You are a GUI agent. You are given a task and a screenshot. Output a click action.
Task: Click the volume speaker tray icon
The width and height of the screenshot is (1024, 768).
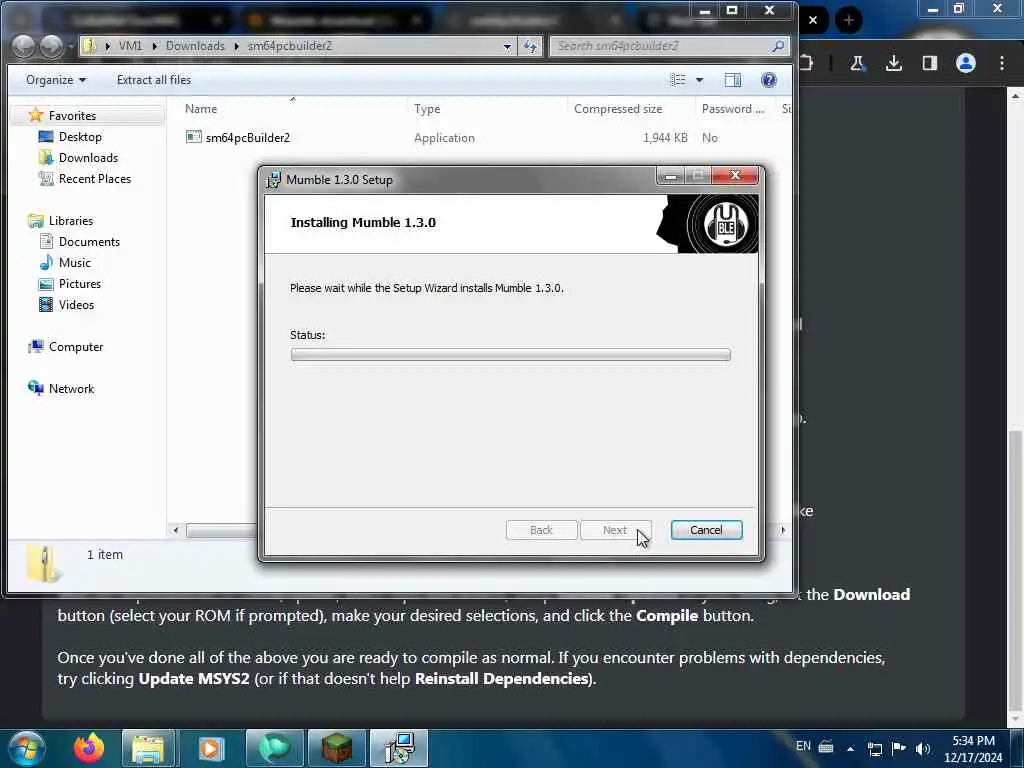pos(923,748)
